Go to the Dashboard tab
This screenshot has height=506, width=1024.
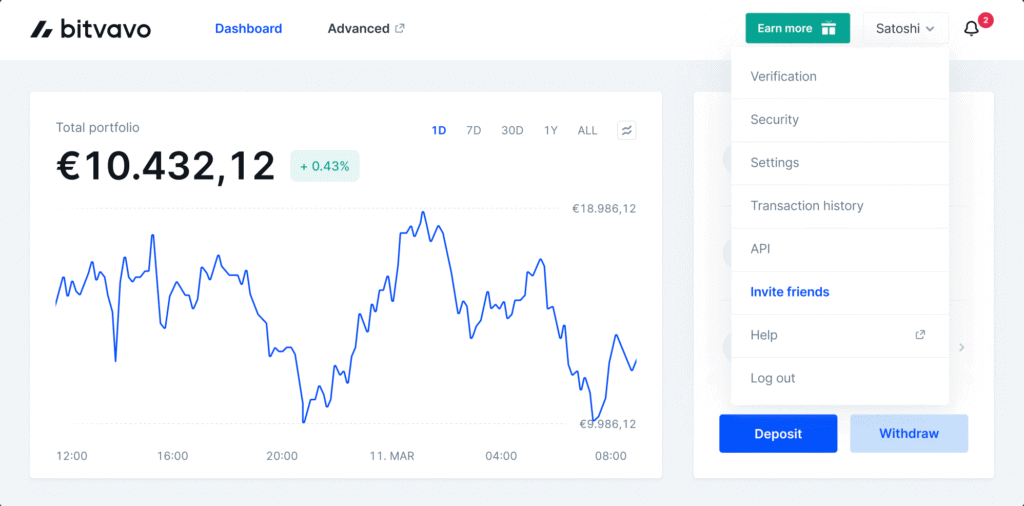click(x=248, y=28)
